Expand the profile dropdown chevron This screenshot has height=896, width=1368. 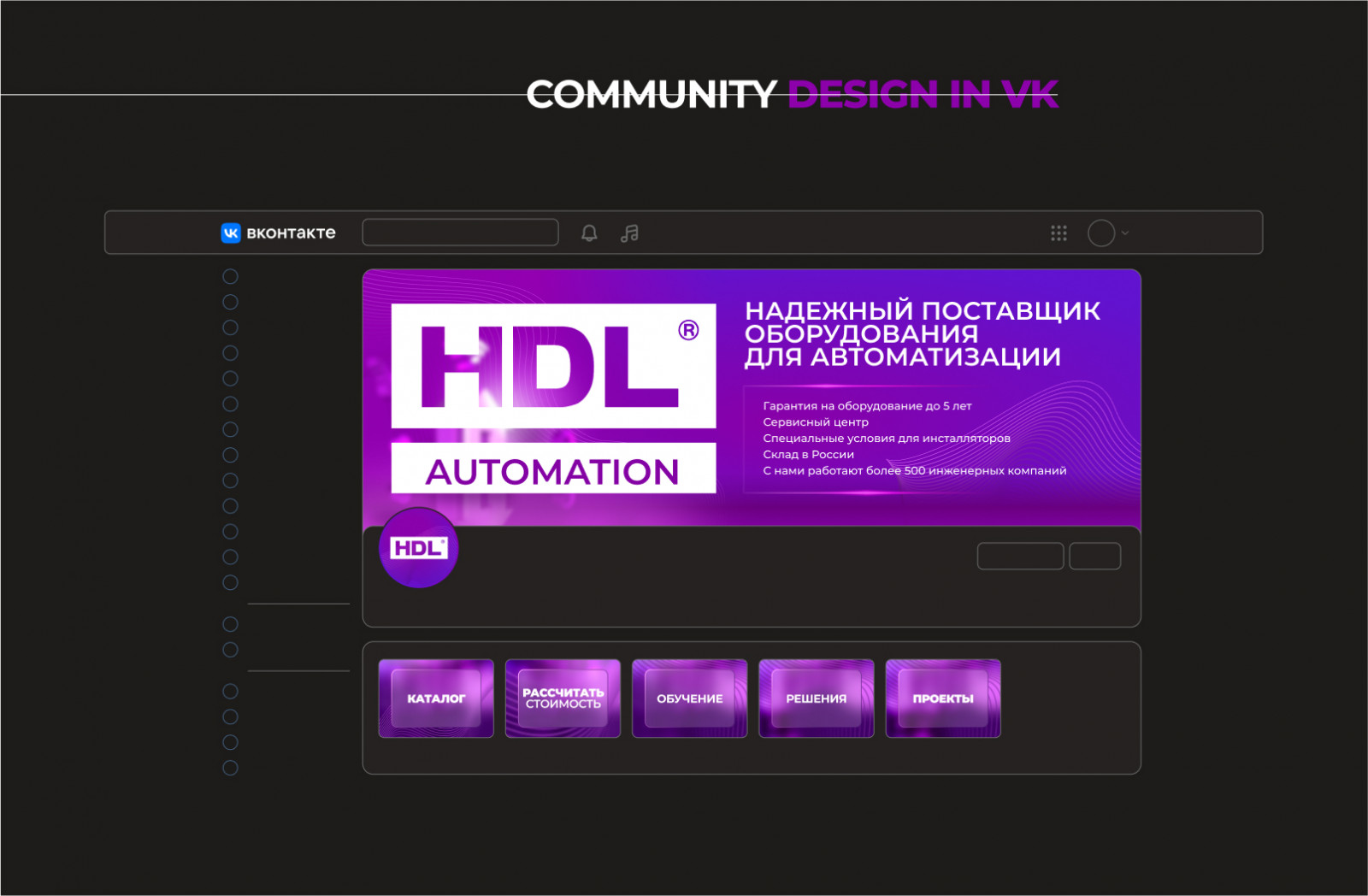pyautogui.click(x=1125, y=233)
